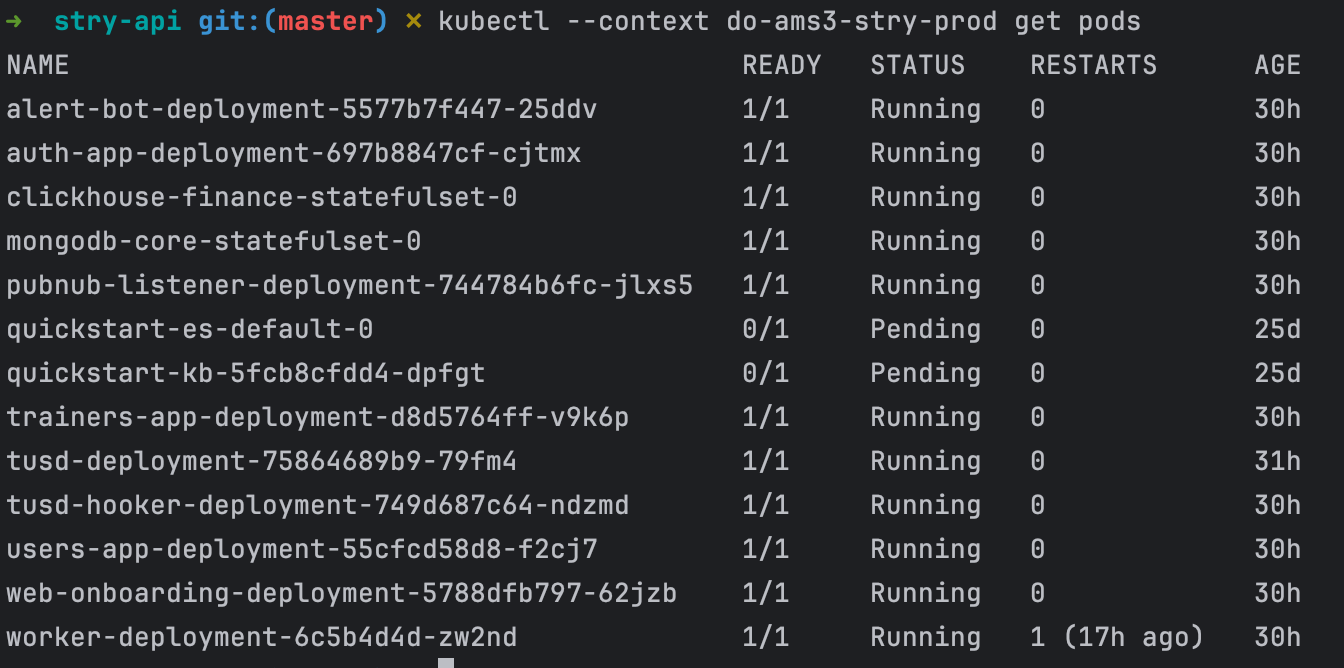
Task: Click the AGE column header
Action: click(x=1277, y=65)
